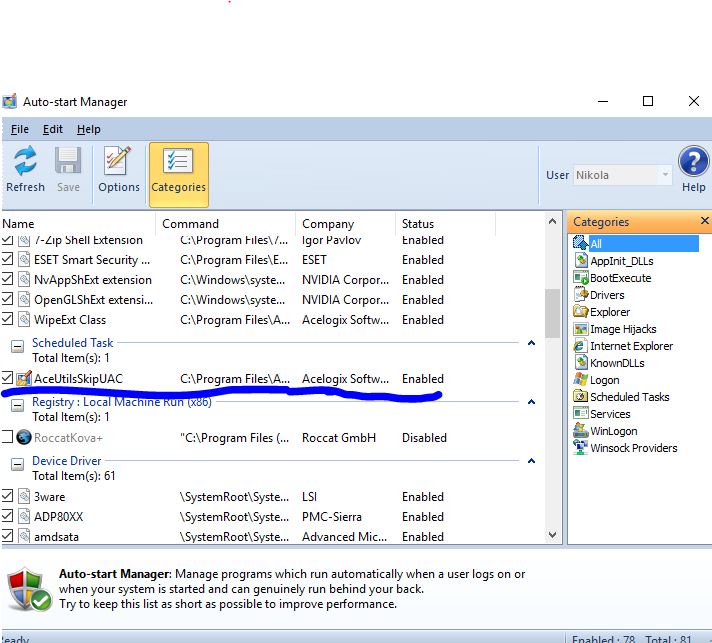Open the User dropdown showing Nikola
Screen dimensions: 712x643
click(x=622, y=175)
